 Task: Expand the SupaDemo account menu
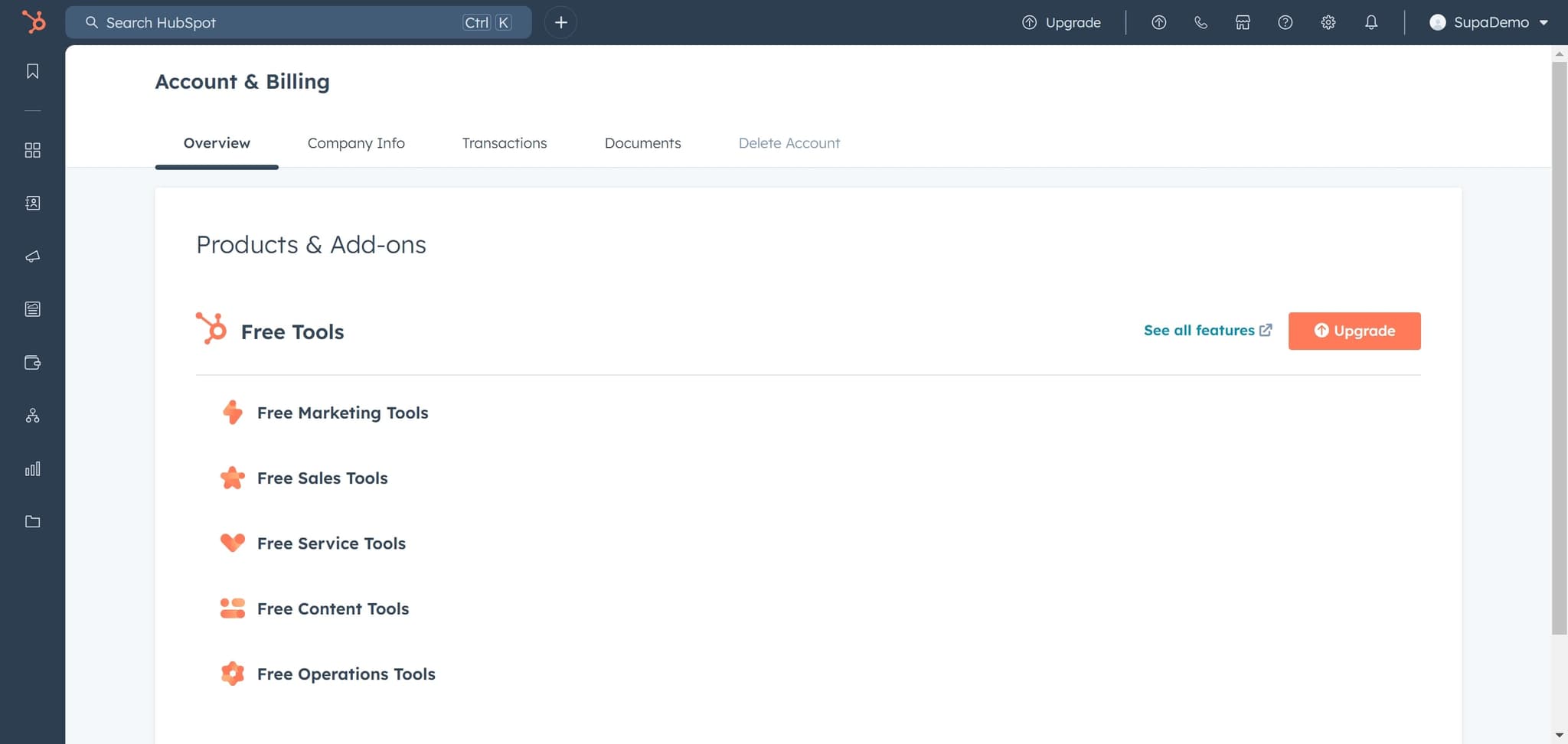(x=1488, y=22)
